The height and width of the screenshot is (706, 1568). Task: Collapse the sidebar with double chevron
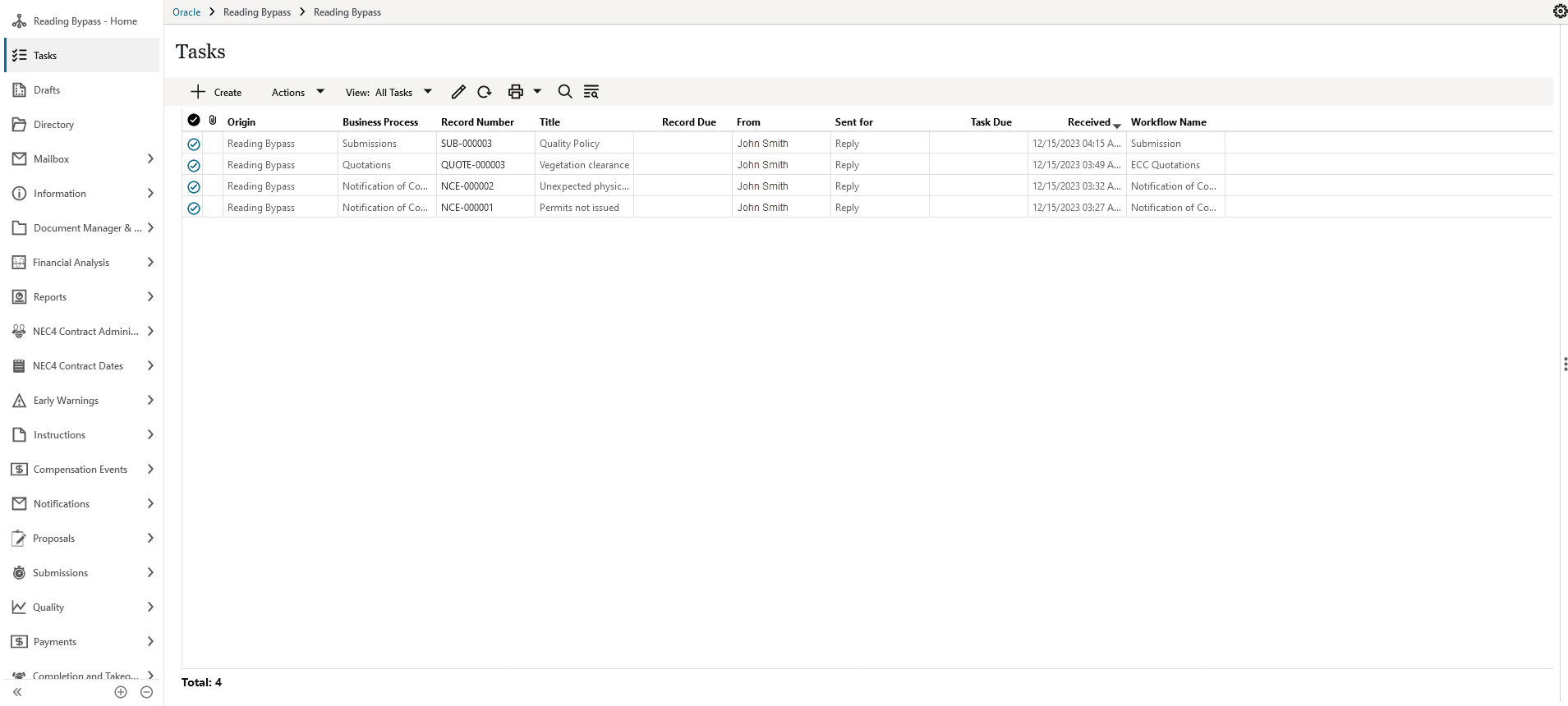(17, 692)
